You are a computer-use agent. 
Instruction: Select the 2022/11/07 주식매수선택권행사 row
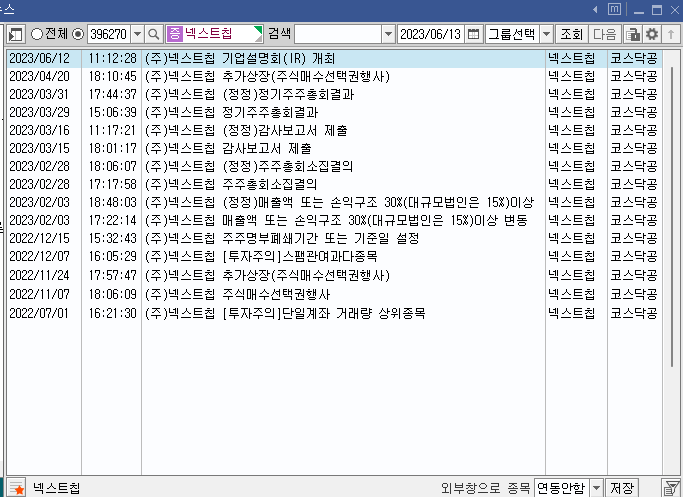(x=334, y=294)
